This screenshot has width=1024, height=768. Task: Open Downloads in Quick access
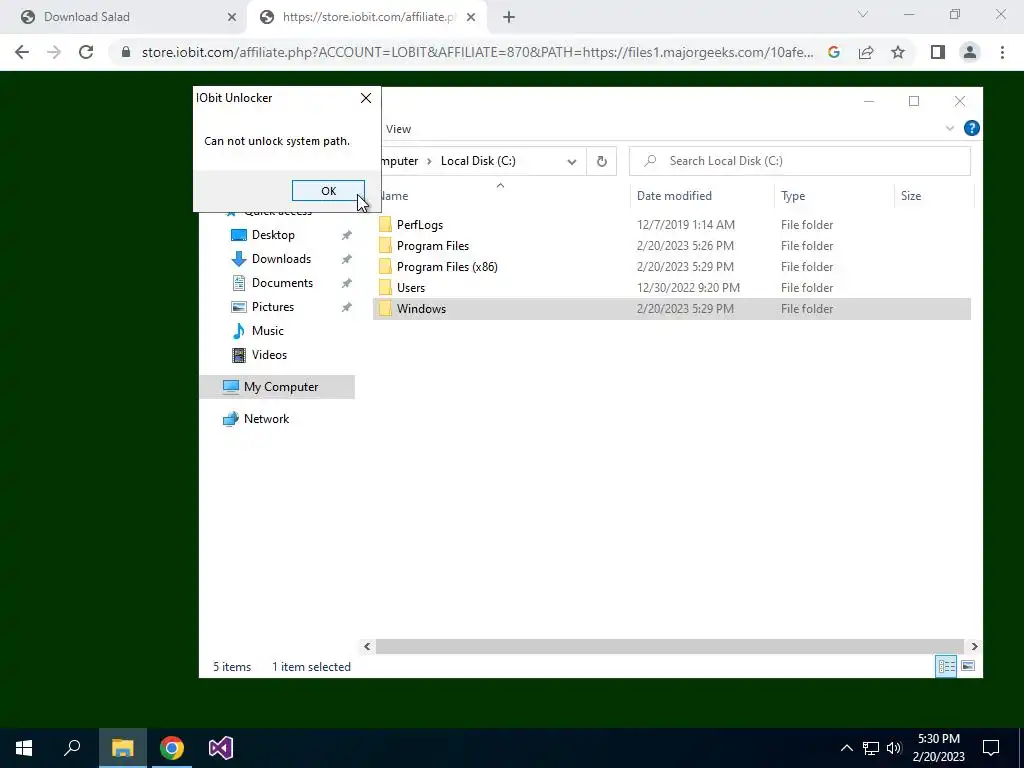[281, 259]
